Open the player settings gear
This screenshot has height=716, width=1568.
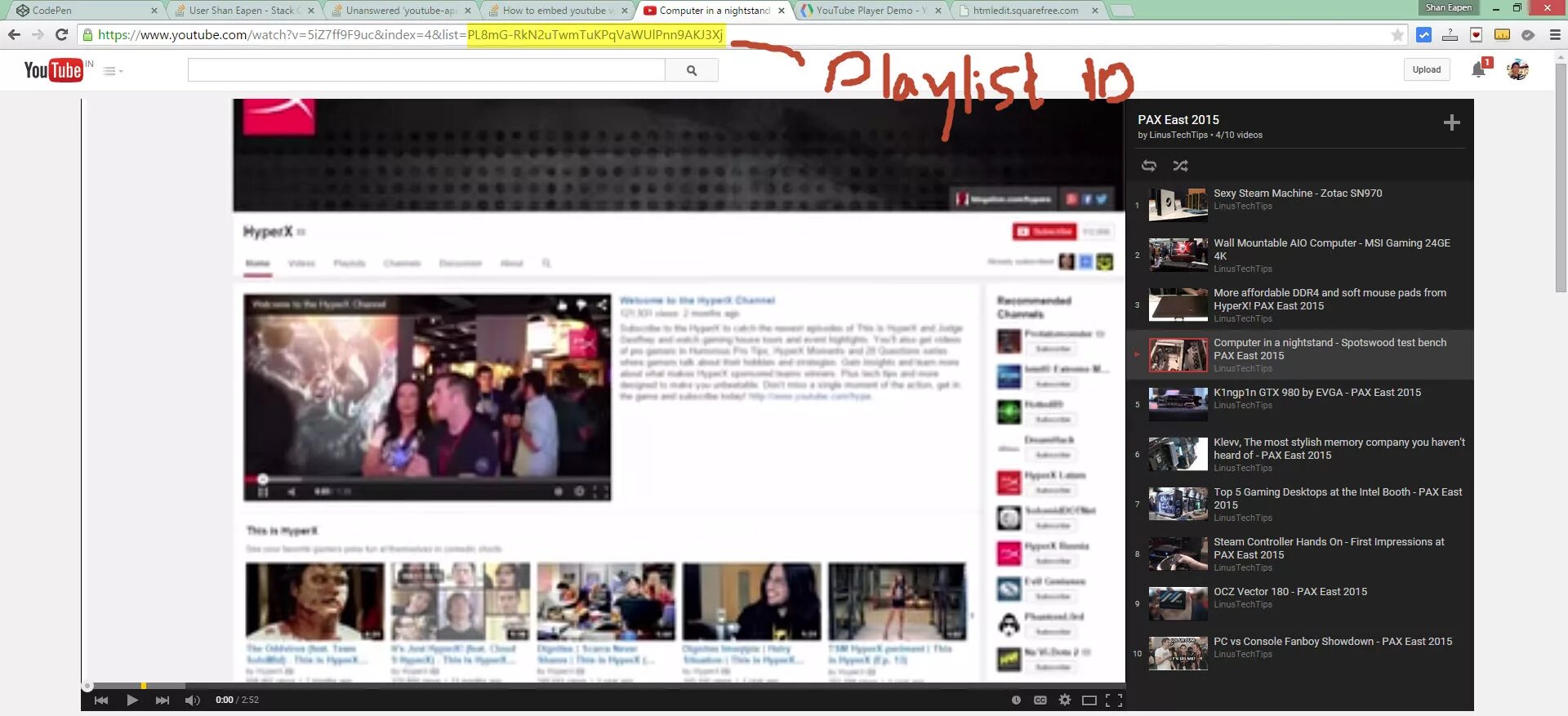pyautogui.click(x=1065, y=700)
